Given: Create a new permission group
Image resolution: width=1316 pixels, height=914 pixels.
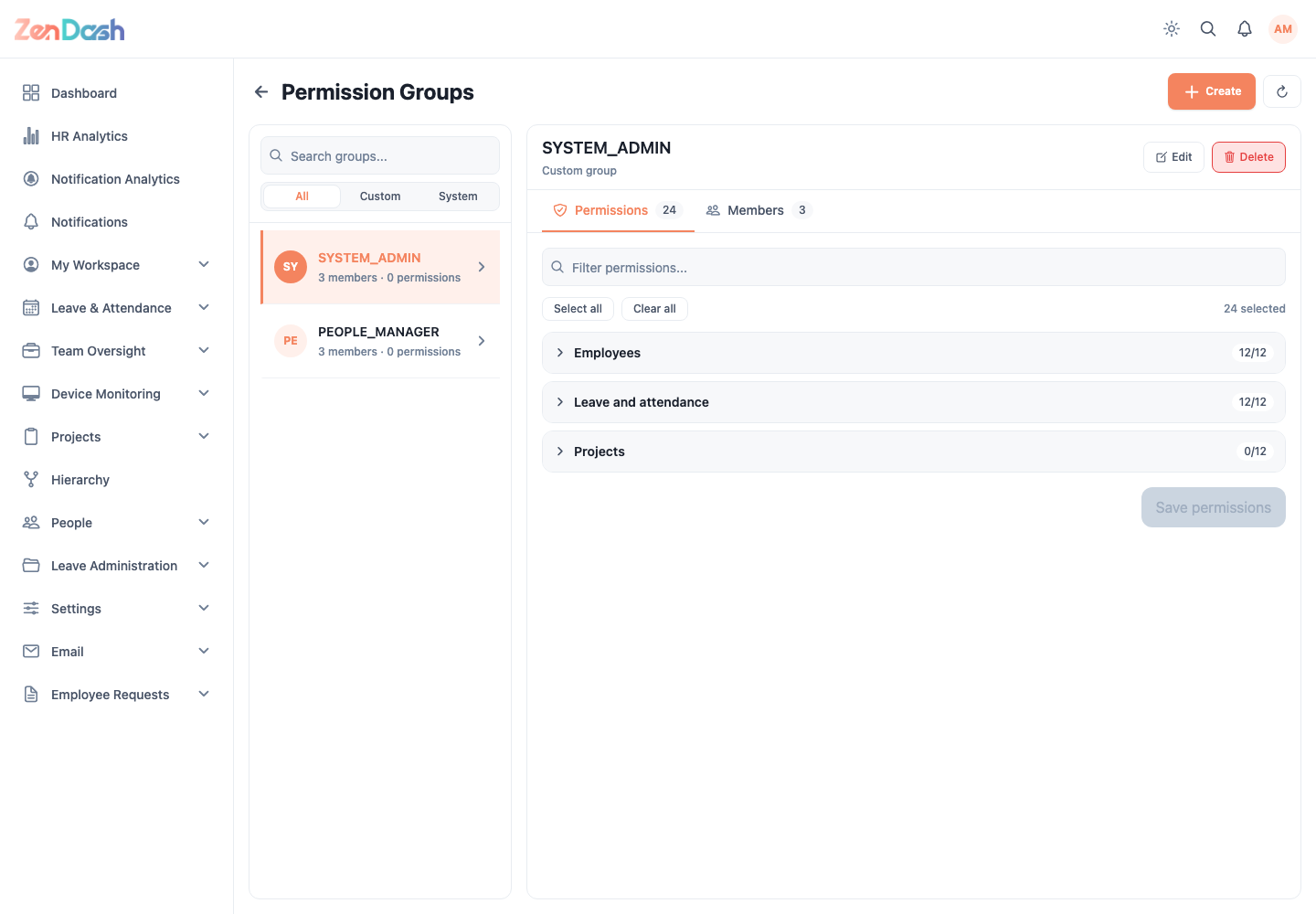Looking at the screenshot, I should (x=1212, y=91).
